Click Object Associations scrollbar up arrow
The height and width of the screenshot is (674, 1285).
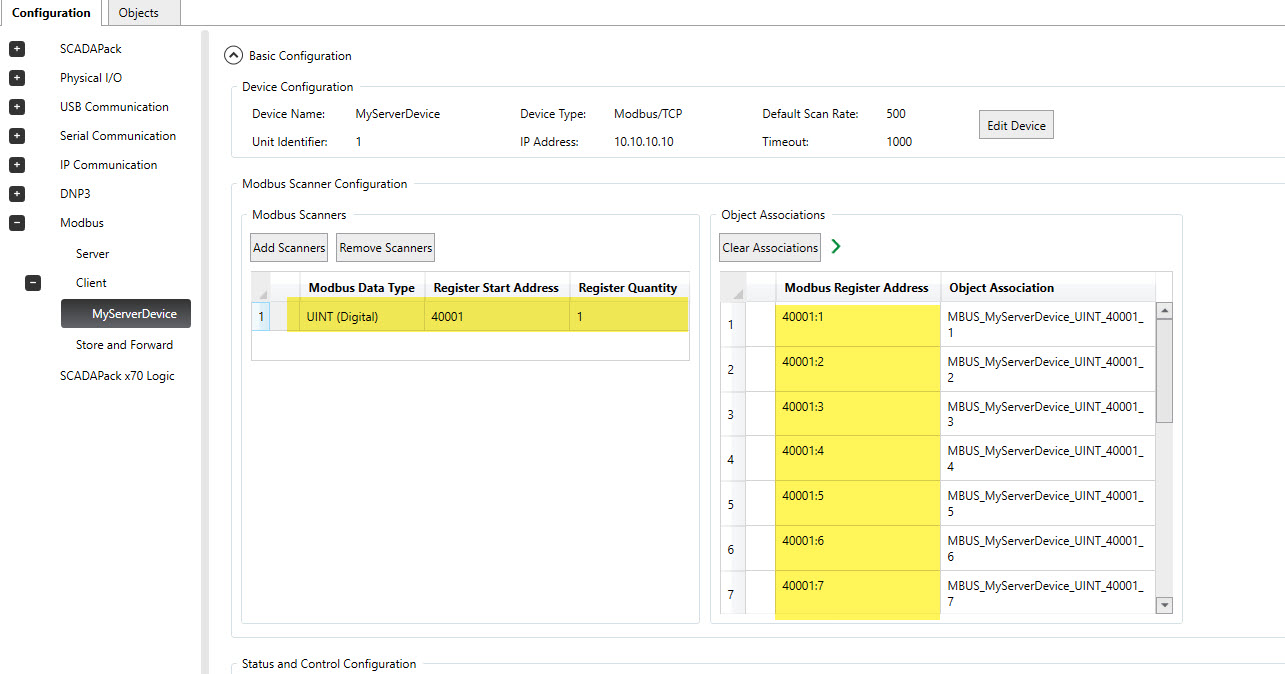click(1164, 311)
